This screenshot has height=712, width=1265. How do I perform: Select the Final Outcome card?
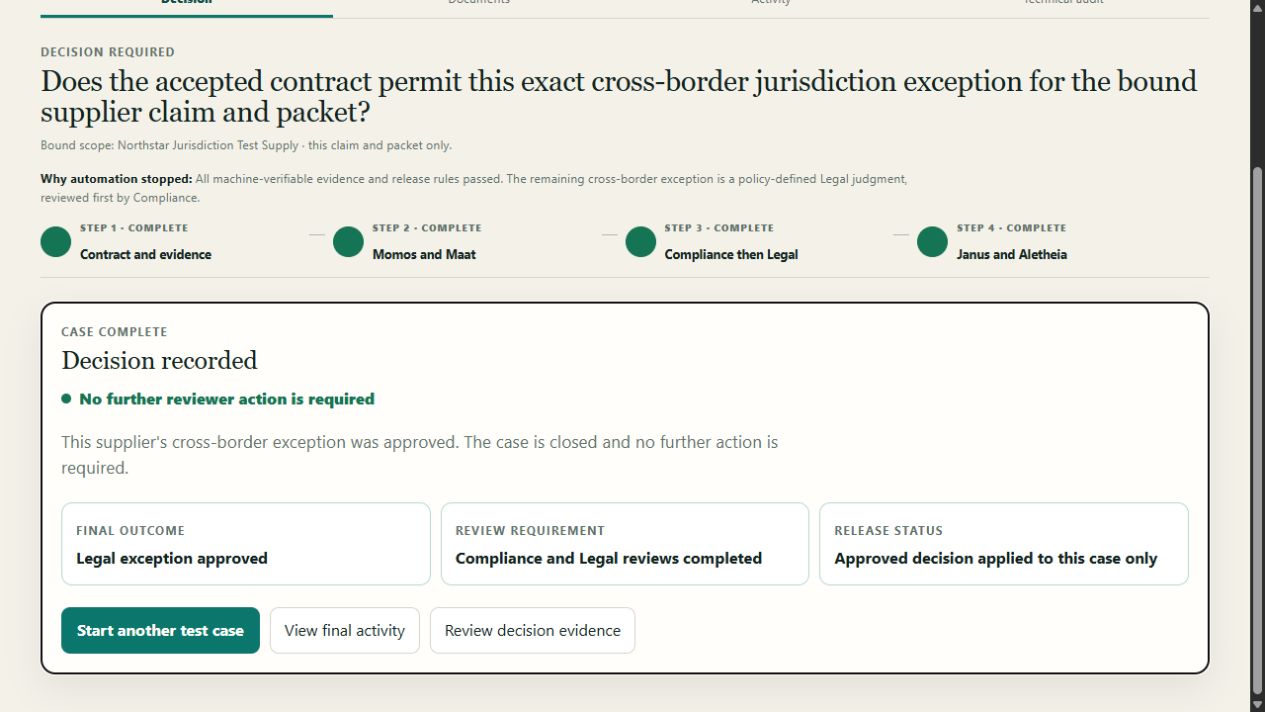point(246,544)
